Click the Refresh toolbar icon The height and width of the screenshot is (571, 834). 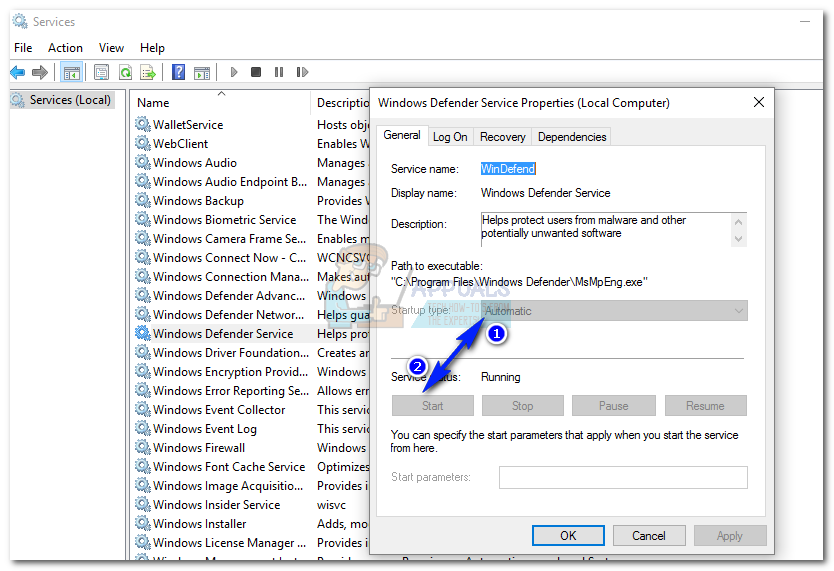[126, 72]
